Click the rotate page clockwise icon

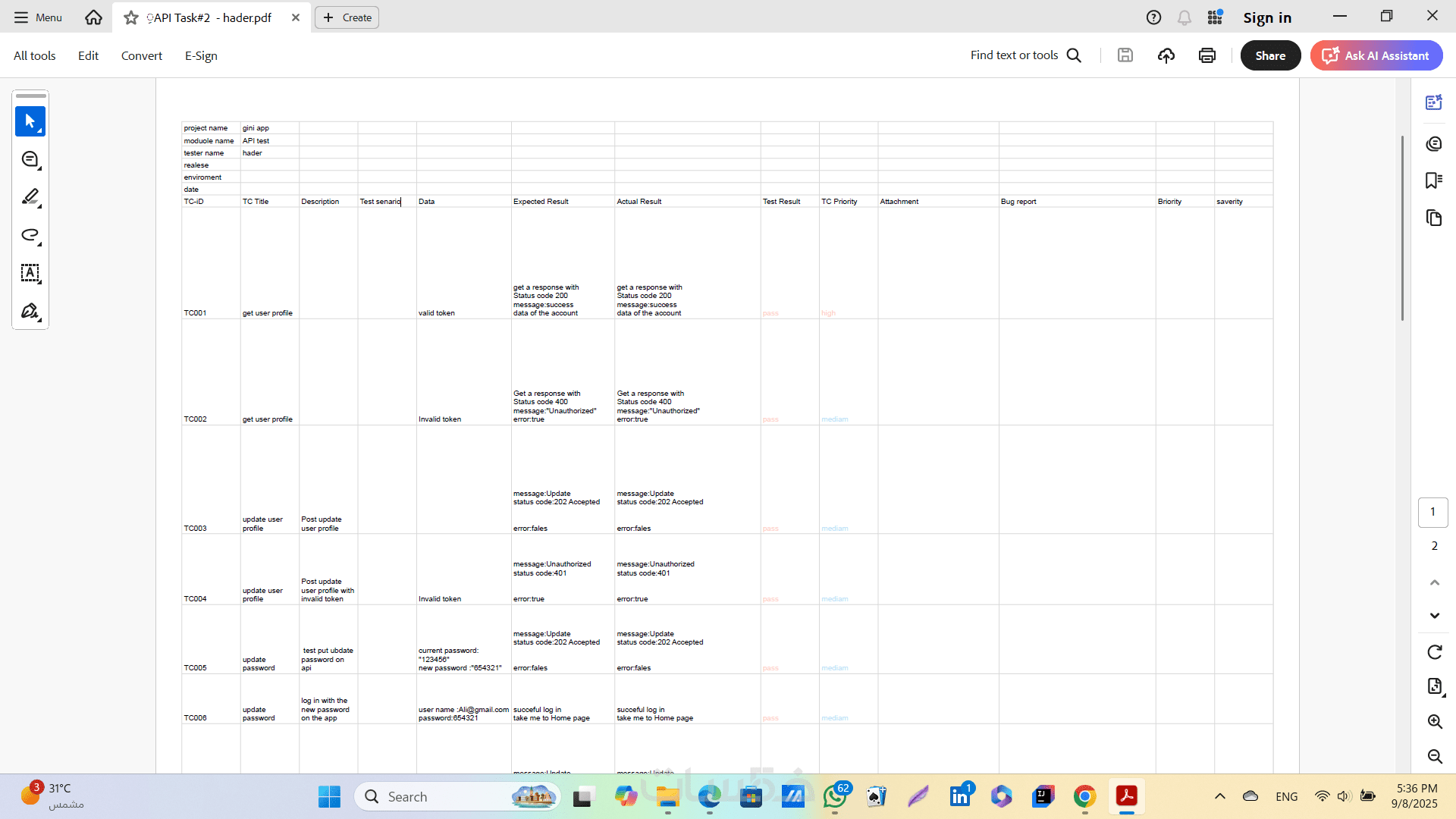coord(1434,652)
